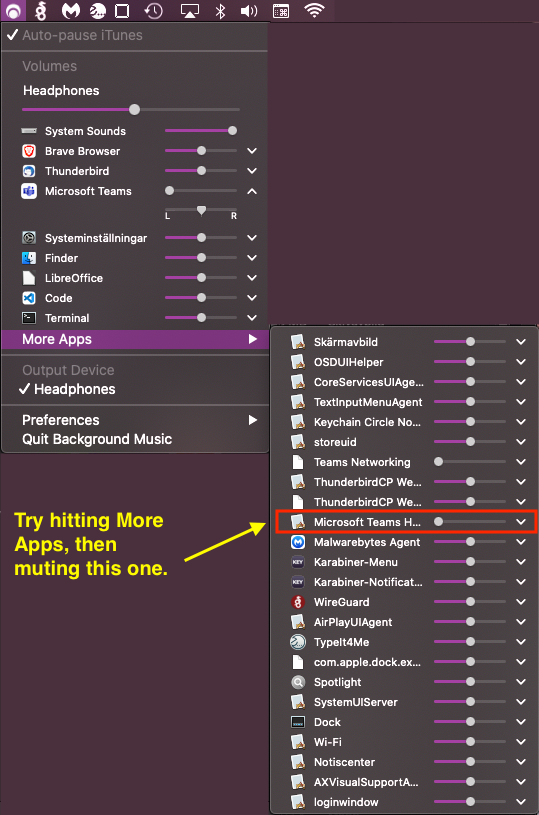Open the Bluetooth menu bar icon

(220, 10)
